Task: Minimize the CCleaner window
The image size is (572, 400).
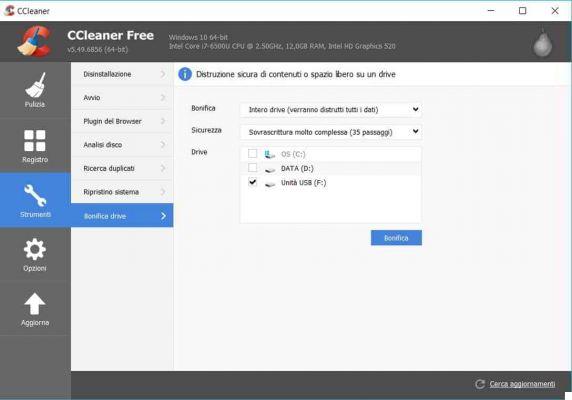Action: coord(491,11)
